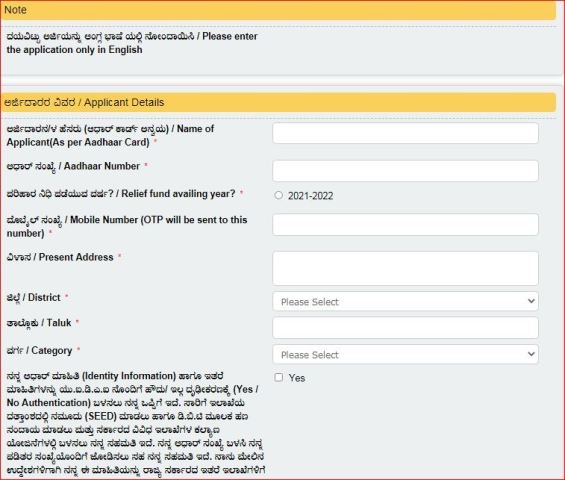Click the Yes label beside the checkbox
Viewport: 565px width, 480px height.
297,378
